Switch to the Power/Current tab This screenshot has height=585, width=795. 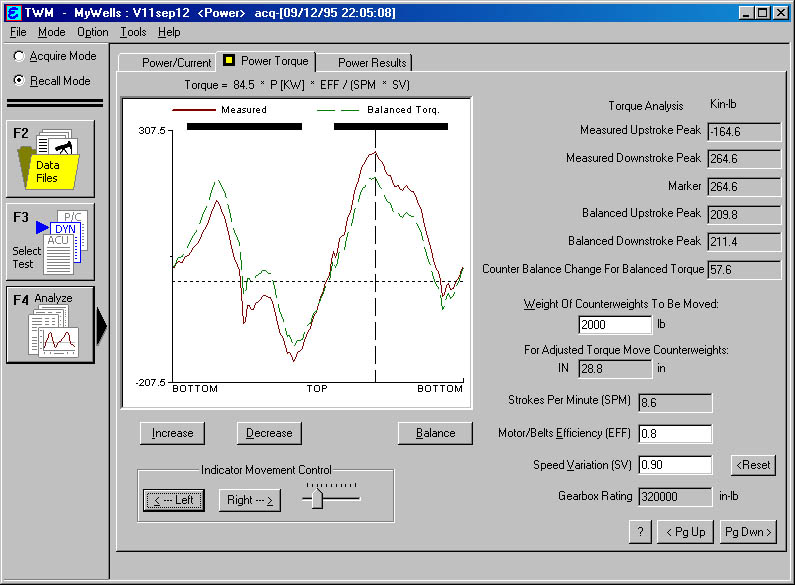point(176,62)
